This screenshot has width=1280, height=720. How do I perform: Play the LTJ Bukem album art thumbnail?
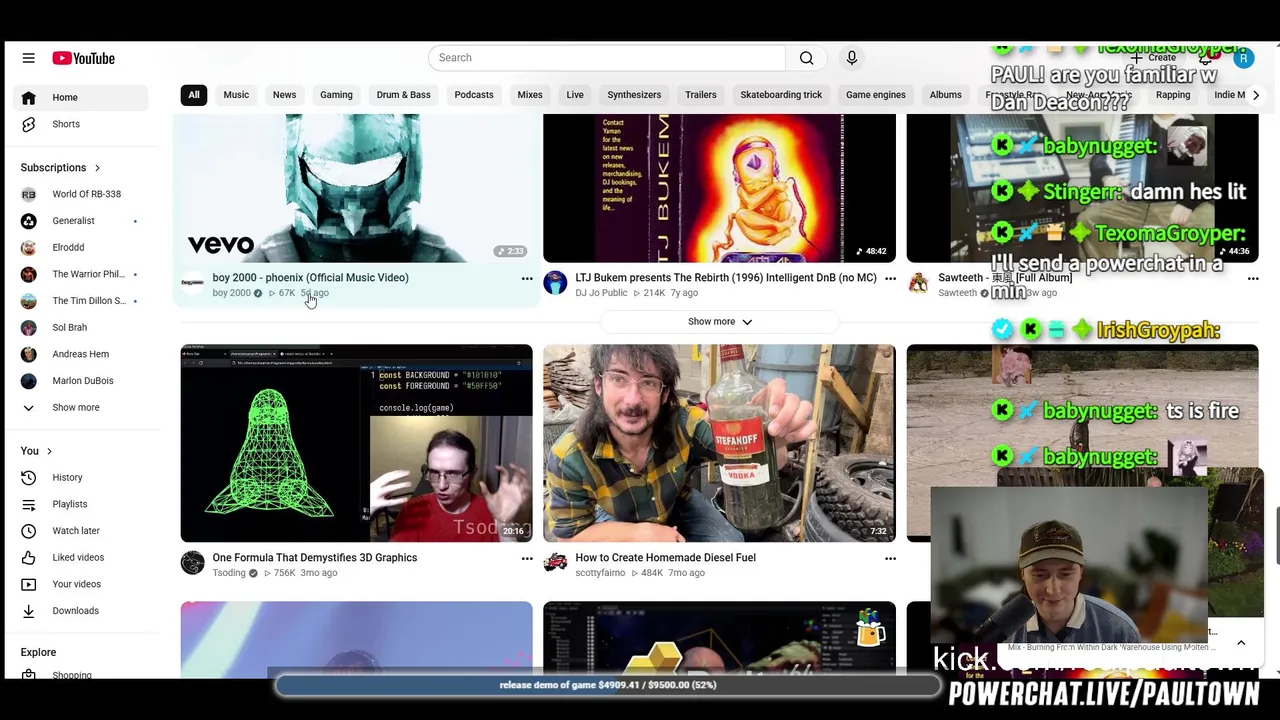point(719,188)
